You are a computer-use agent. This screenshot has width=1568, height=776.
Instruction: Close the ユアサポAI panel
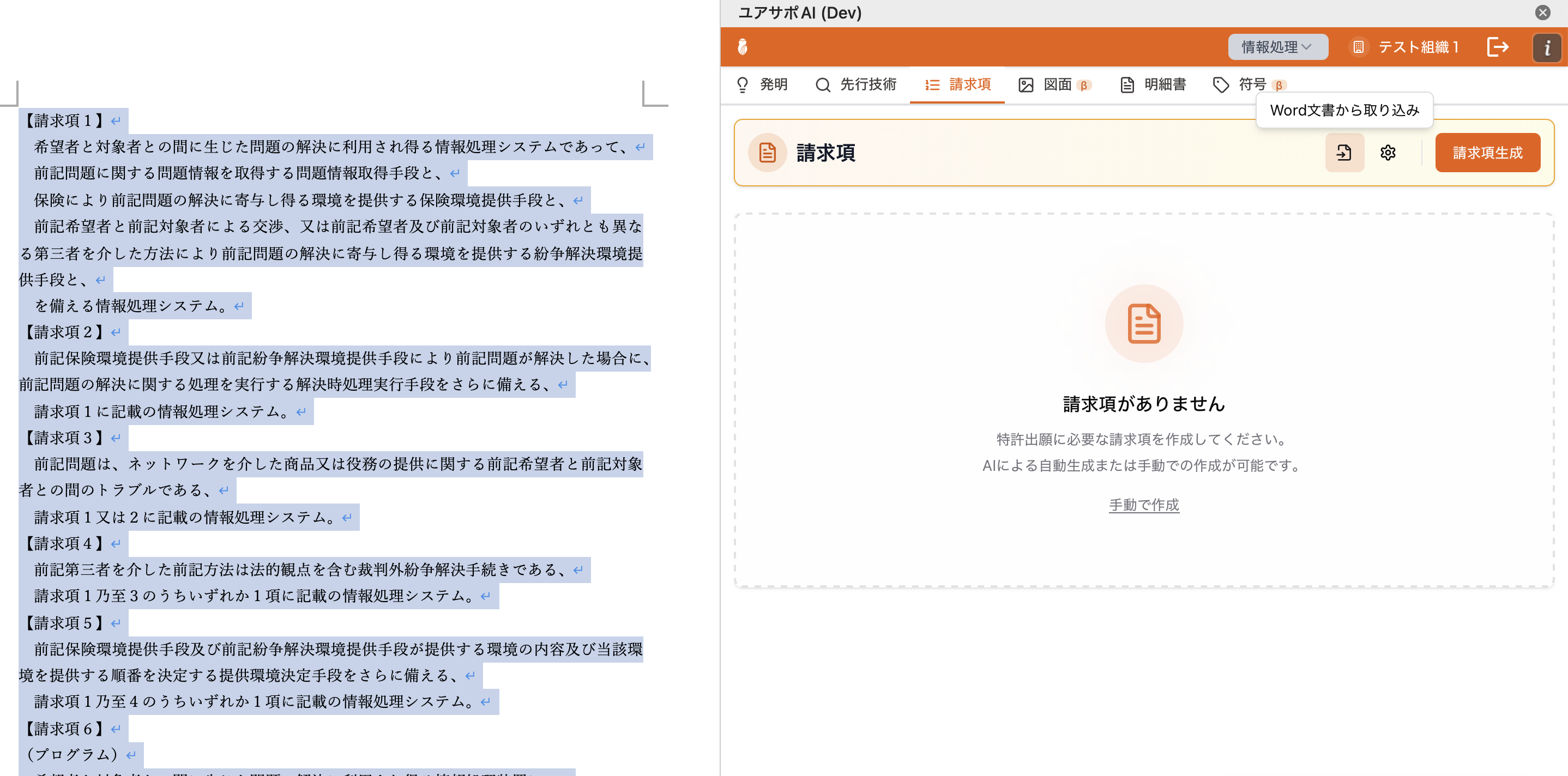pos(1542,13)
